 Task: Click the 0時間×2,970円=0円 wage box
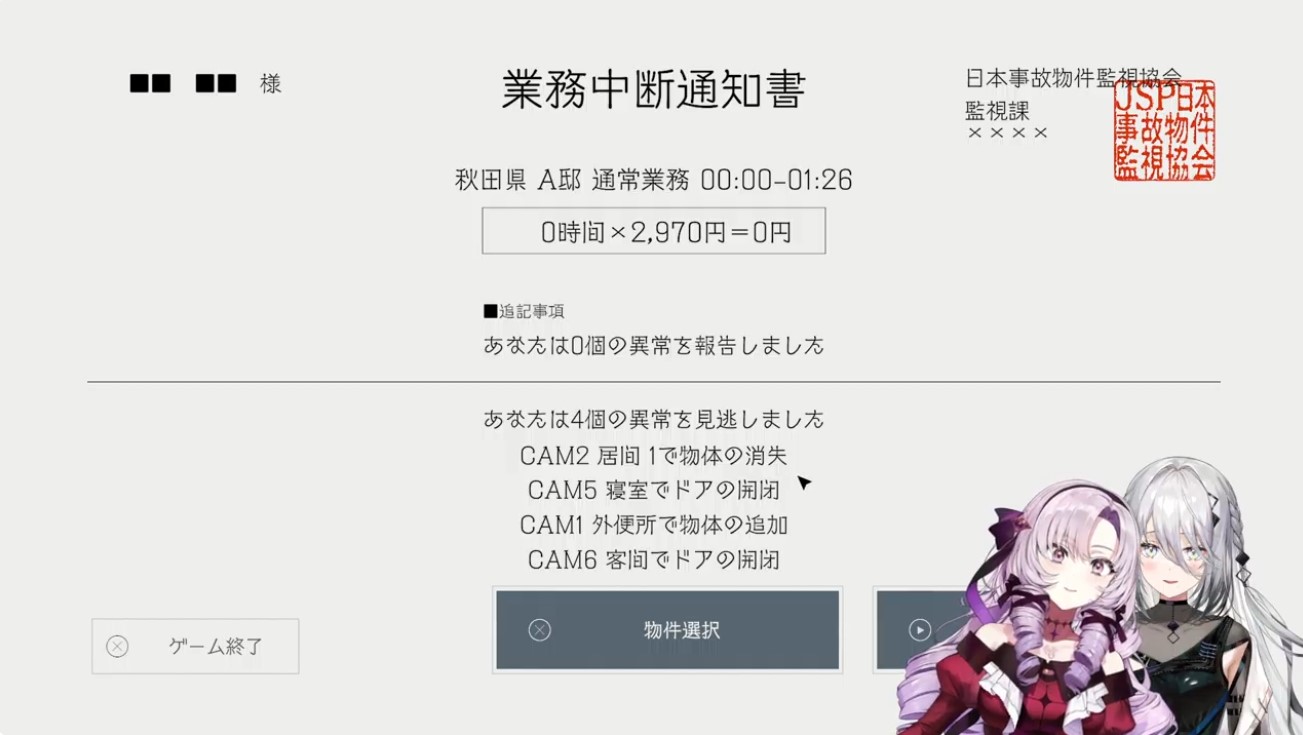pyautogui.click(x=654, y=231)
